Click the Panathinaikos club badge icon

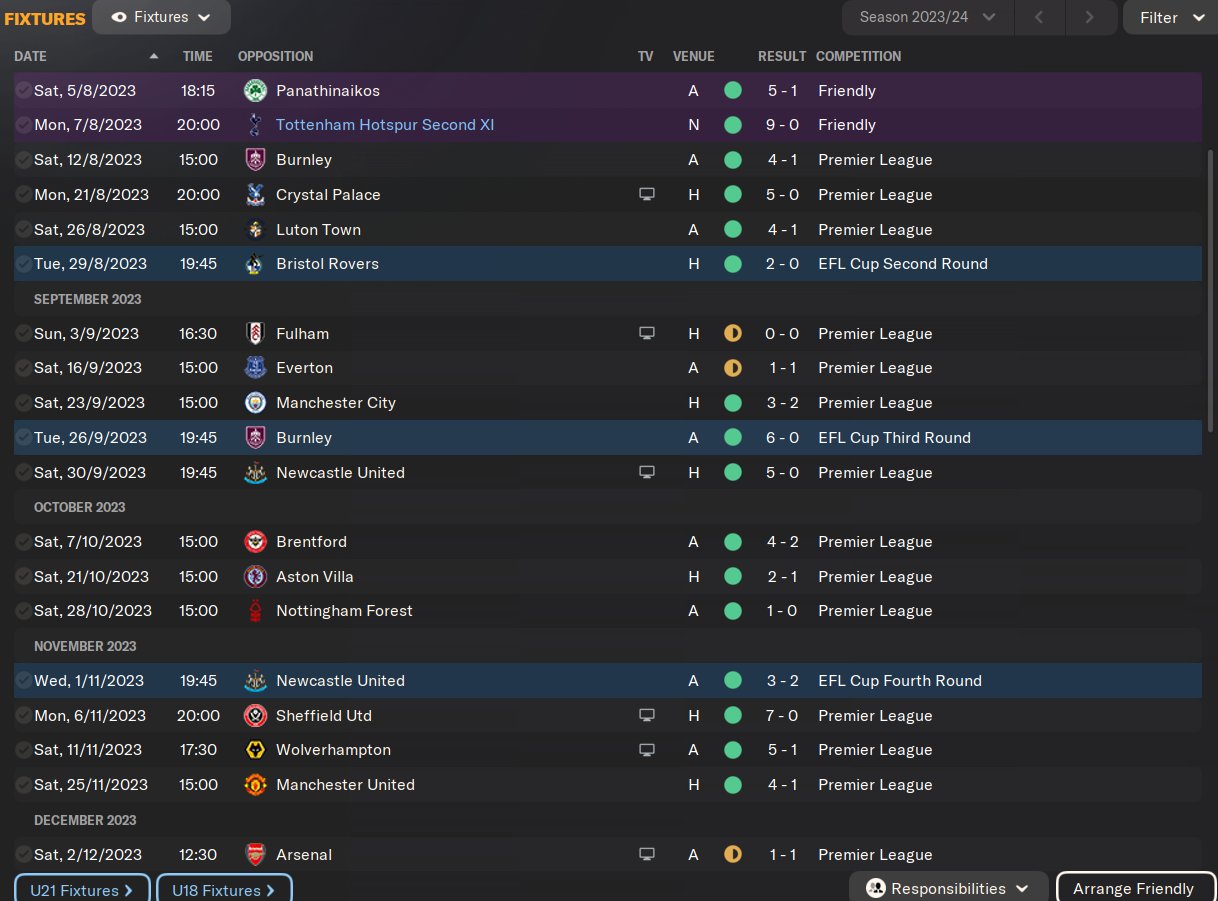coord(255,91)
